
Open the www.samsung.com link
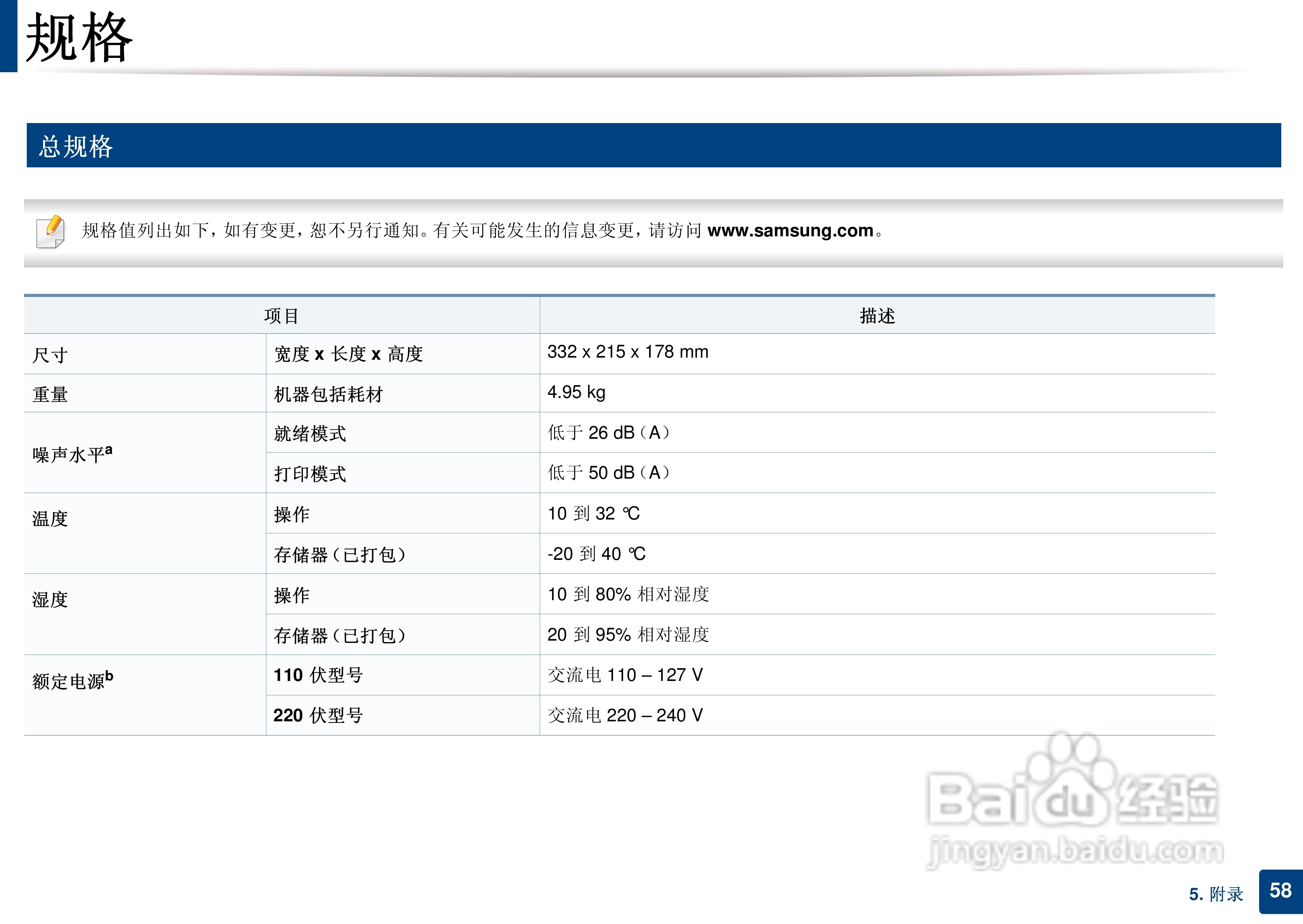point(790,231)
